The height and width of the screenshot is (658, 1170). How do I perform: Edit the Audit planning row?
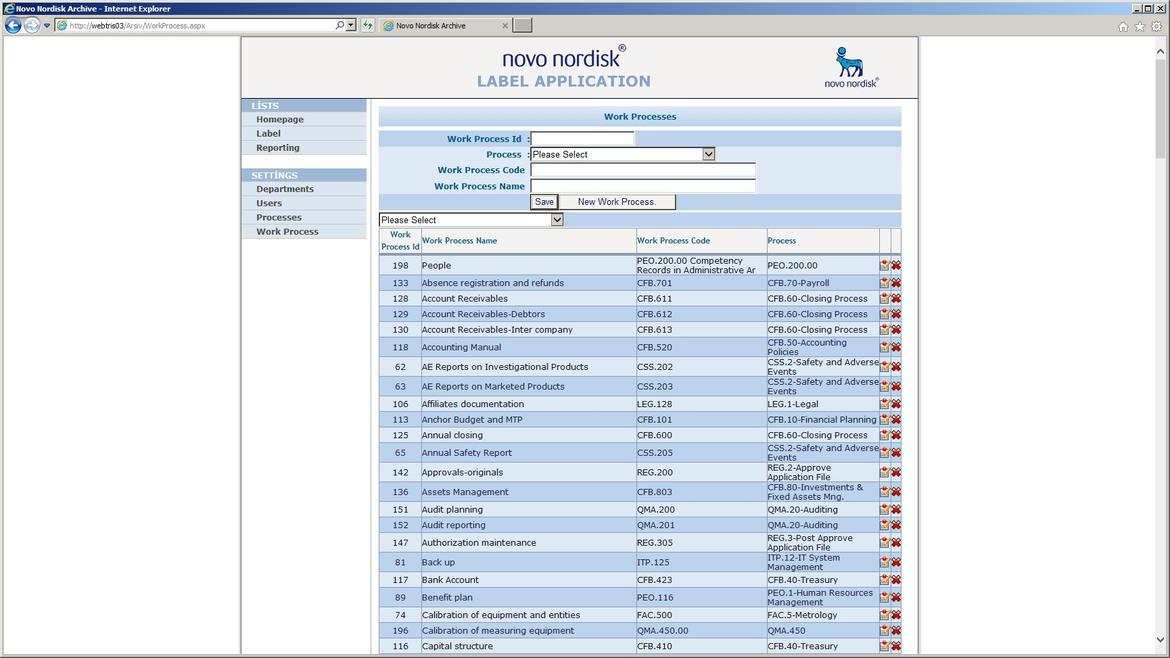pyautogui.click(x=884, y=510)
